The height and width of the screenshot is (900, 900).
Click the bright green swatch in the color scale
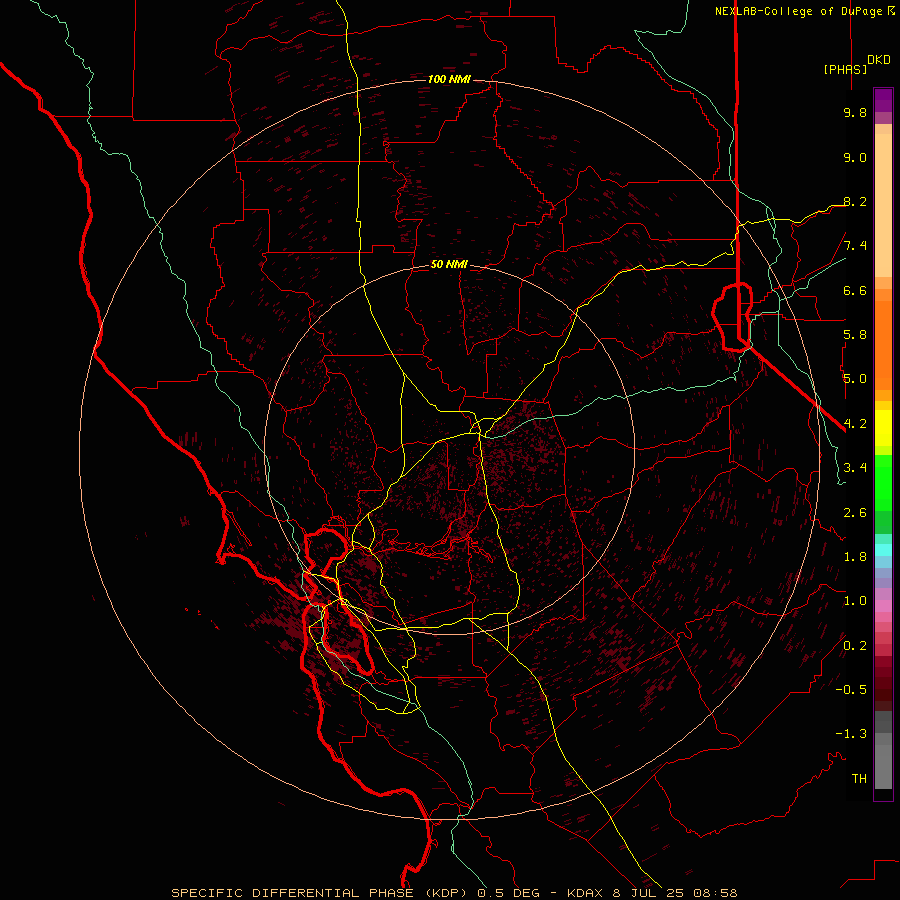tap(883, 482)
